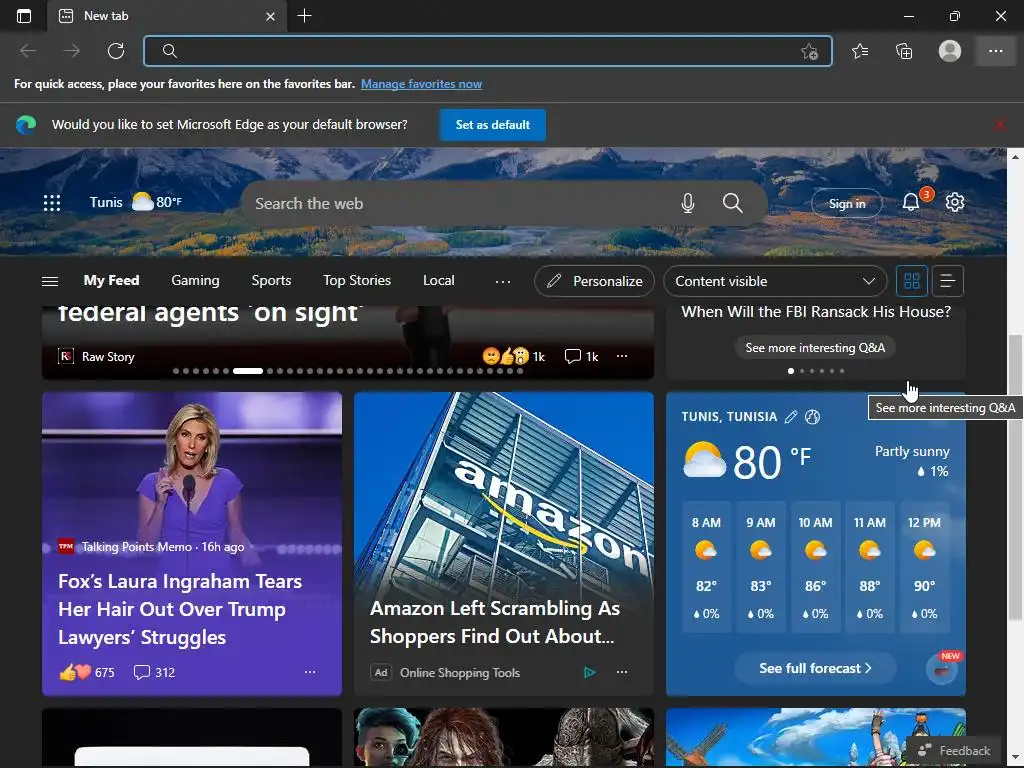Image resolution: width=1024 pixels, height=768 pixels.
Task: Open the Personalize button
Action: (x=594, y=281)
